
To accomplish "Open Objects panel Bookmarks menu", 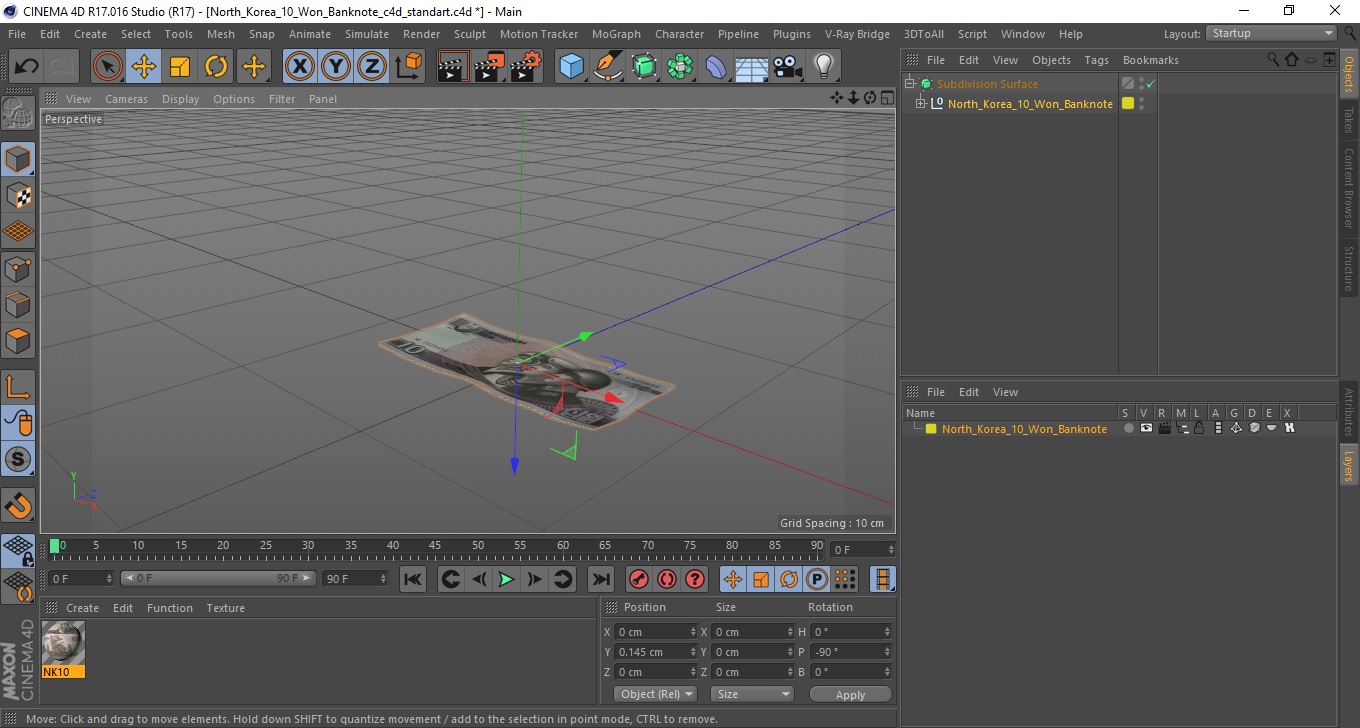I will tap(1150, 60).
